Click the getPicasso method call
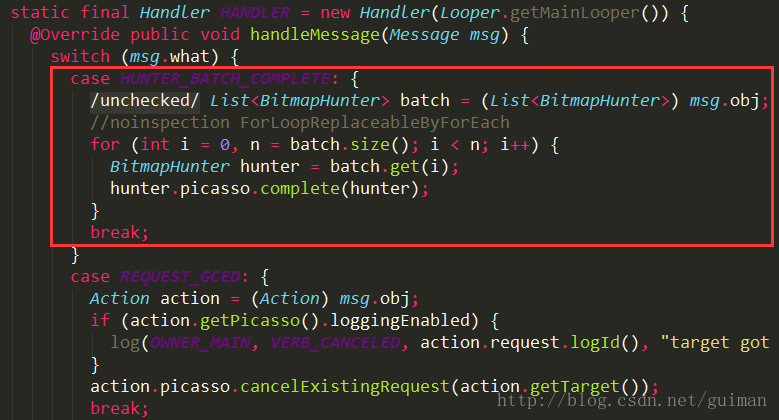Screen dimensions: 779x420 coord(250,321)
